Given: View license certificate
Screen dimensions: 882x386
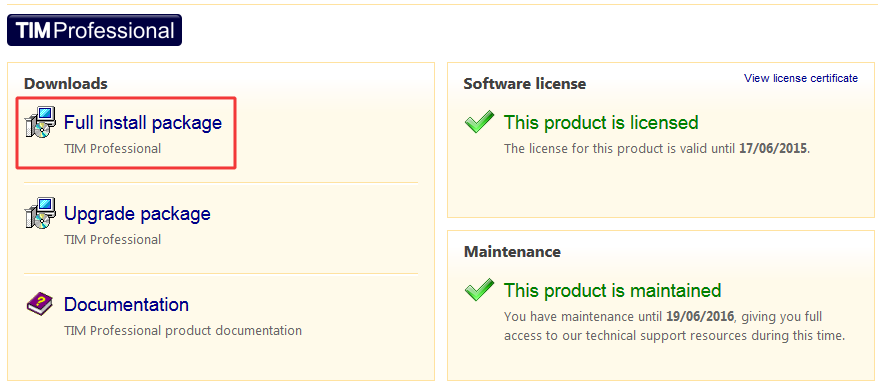Looking at the screenshot, I should pyautogui.click(x=801, y=78).
